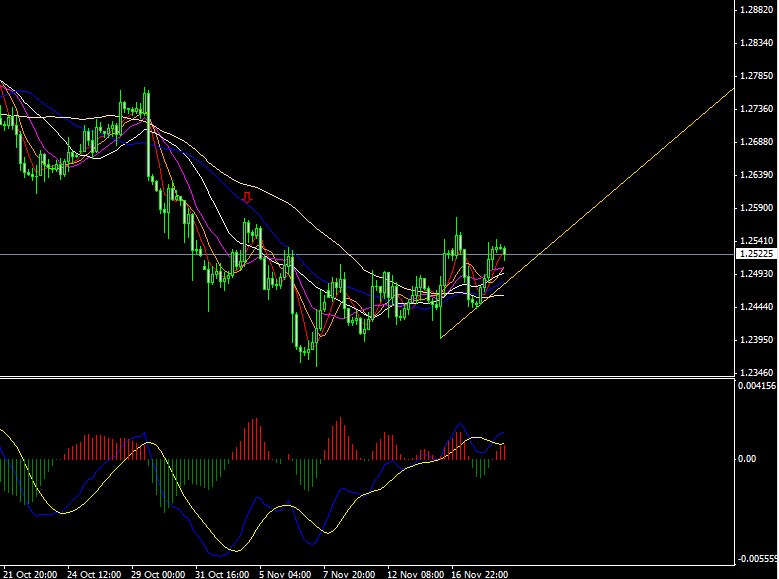The width and height of the screenshot is (779, 579).
Task: Click price level 1.27850 on the axis
Action: tap(757, 76)
